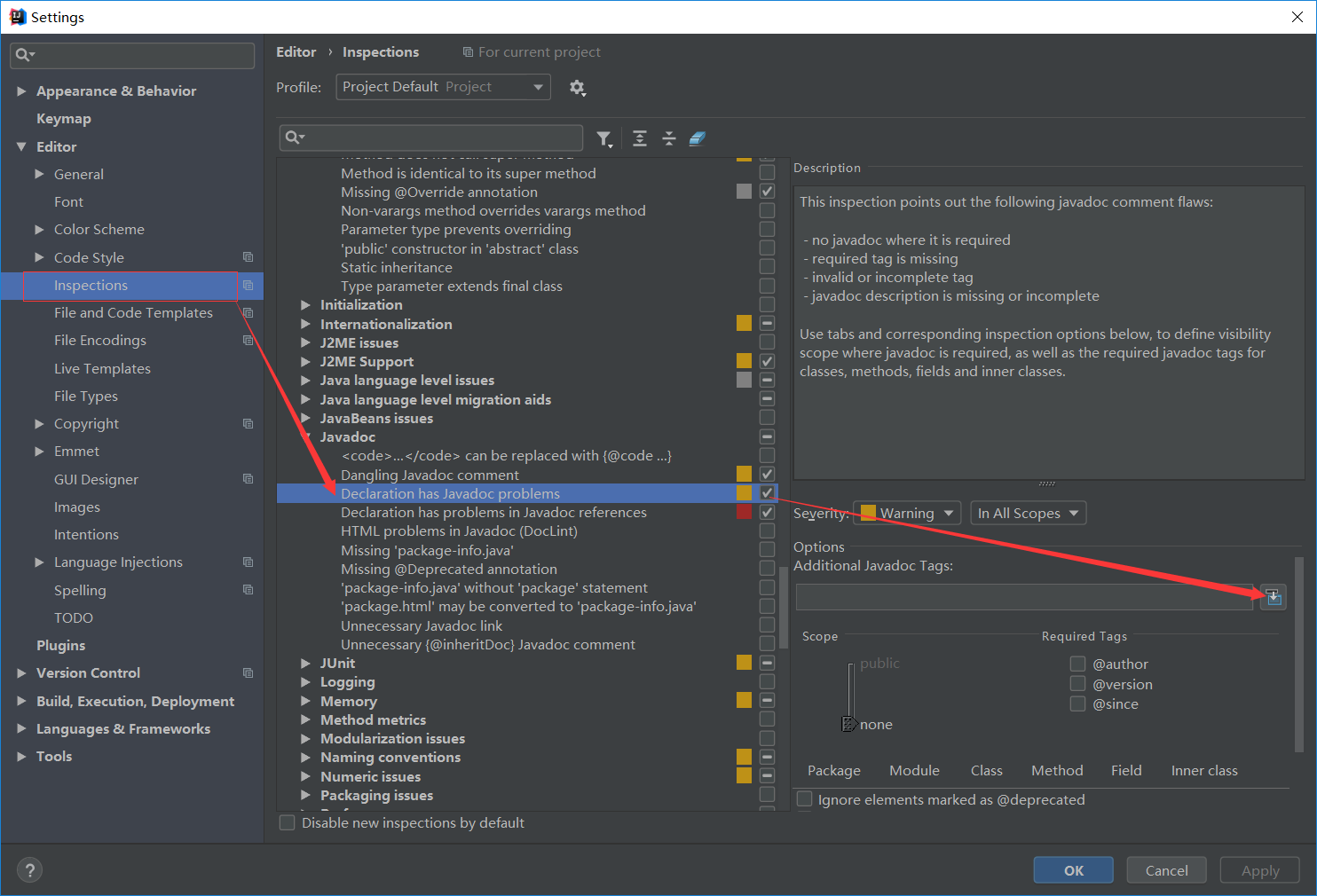Click the eraser icon to reset inspections
This screenshot has width=1317, height=896.
698,138
